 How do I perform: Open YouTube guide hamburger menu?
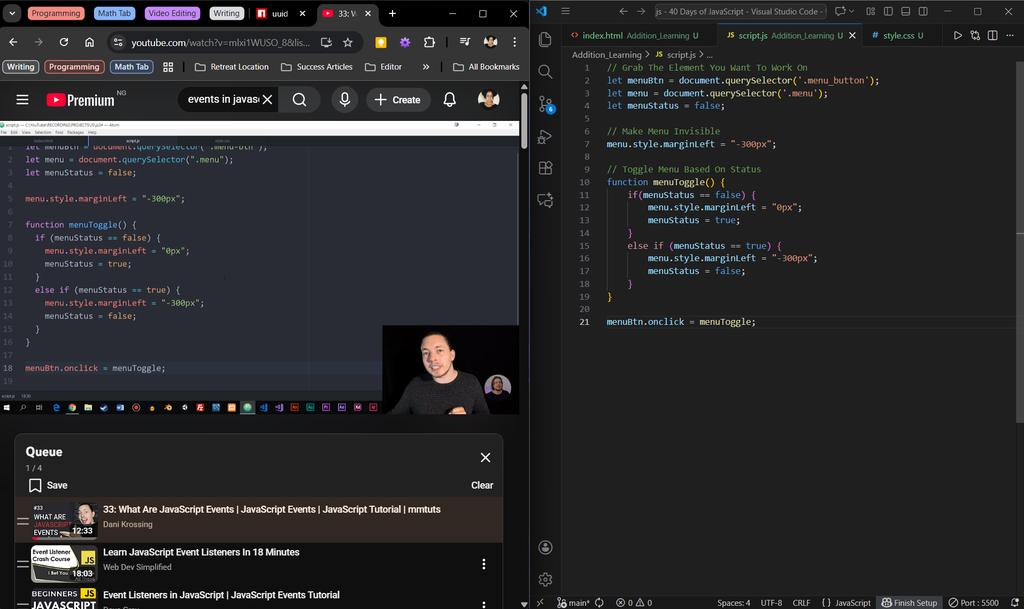22,99
